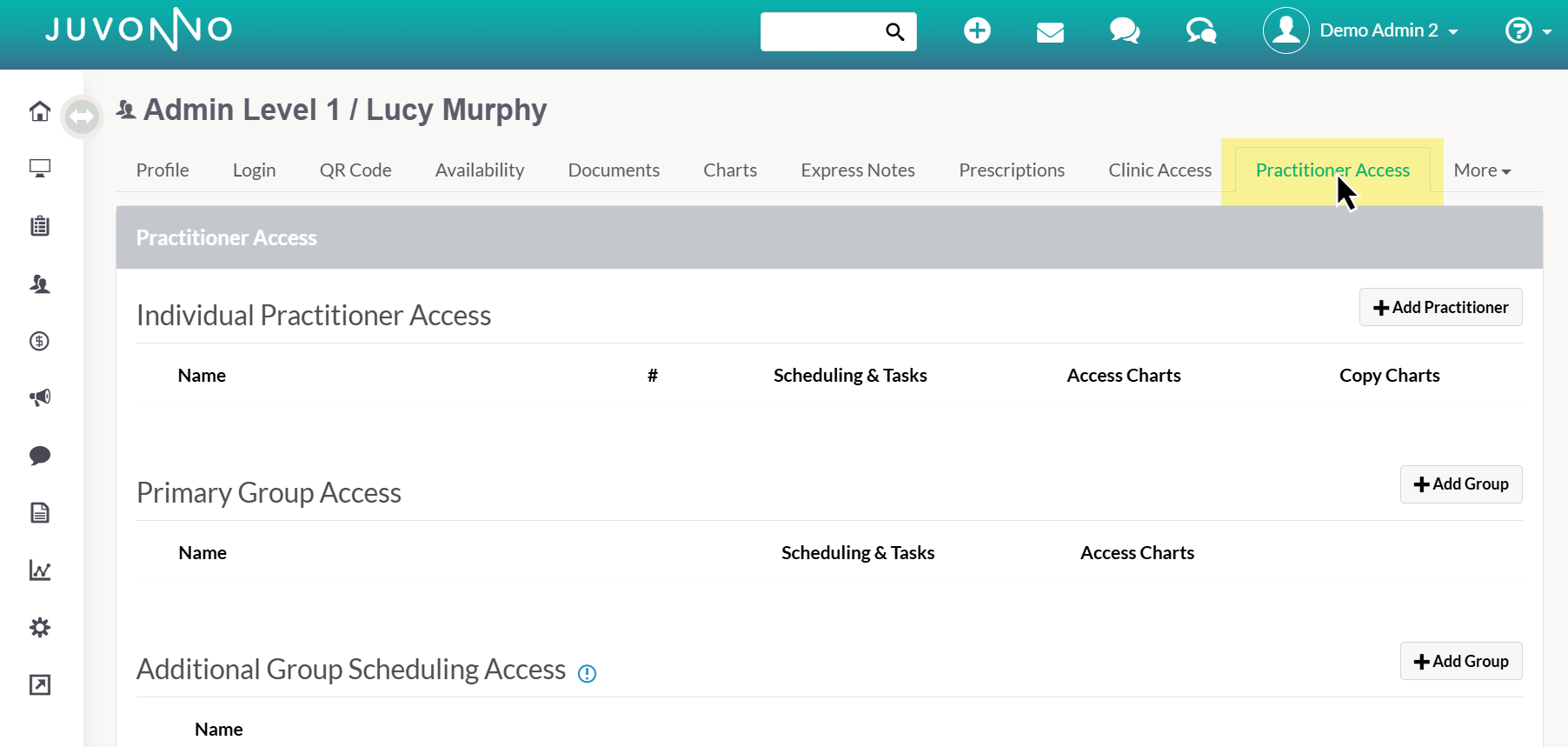
Task: Expand the help question mark dropdown
Action: (1527, 31)
